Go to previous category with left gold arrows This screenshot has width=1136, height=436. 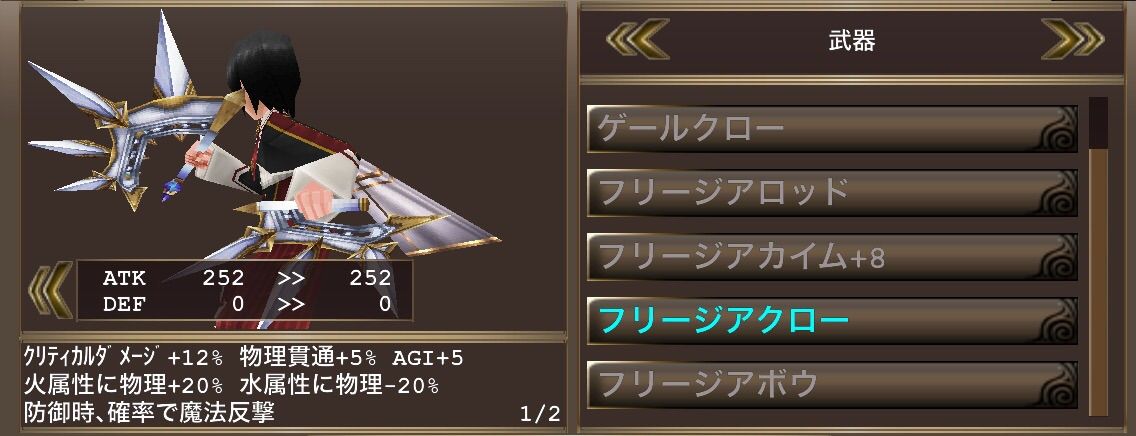tap(638, 40)
